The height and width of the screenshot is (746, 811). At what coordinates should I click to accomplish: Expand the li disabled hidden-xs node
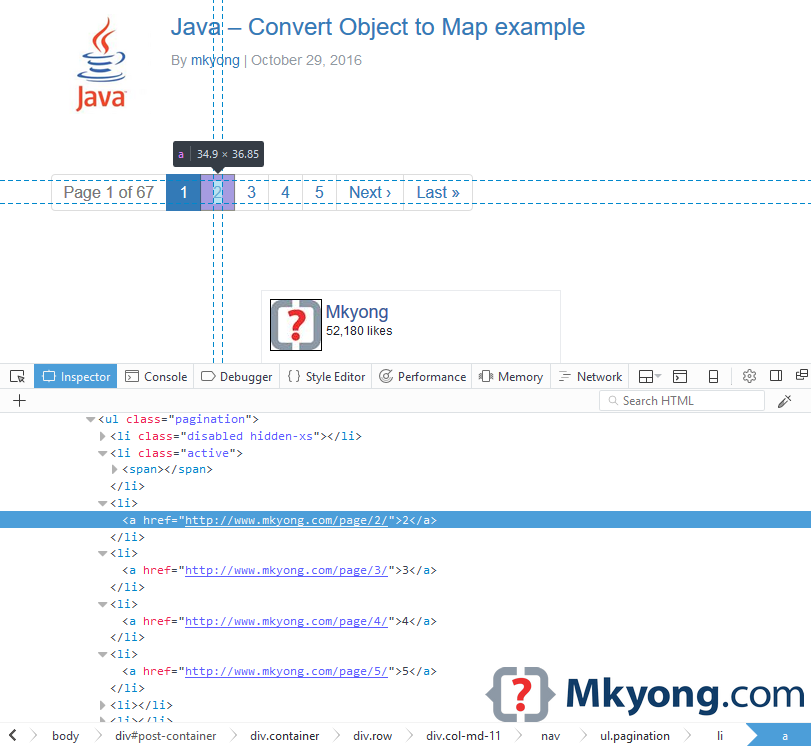pos(102,436)
